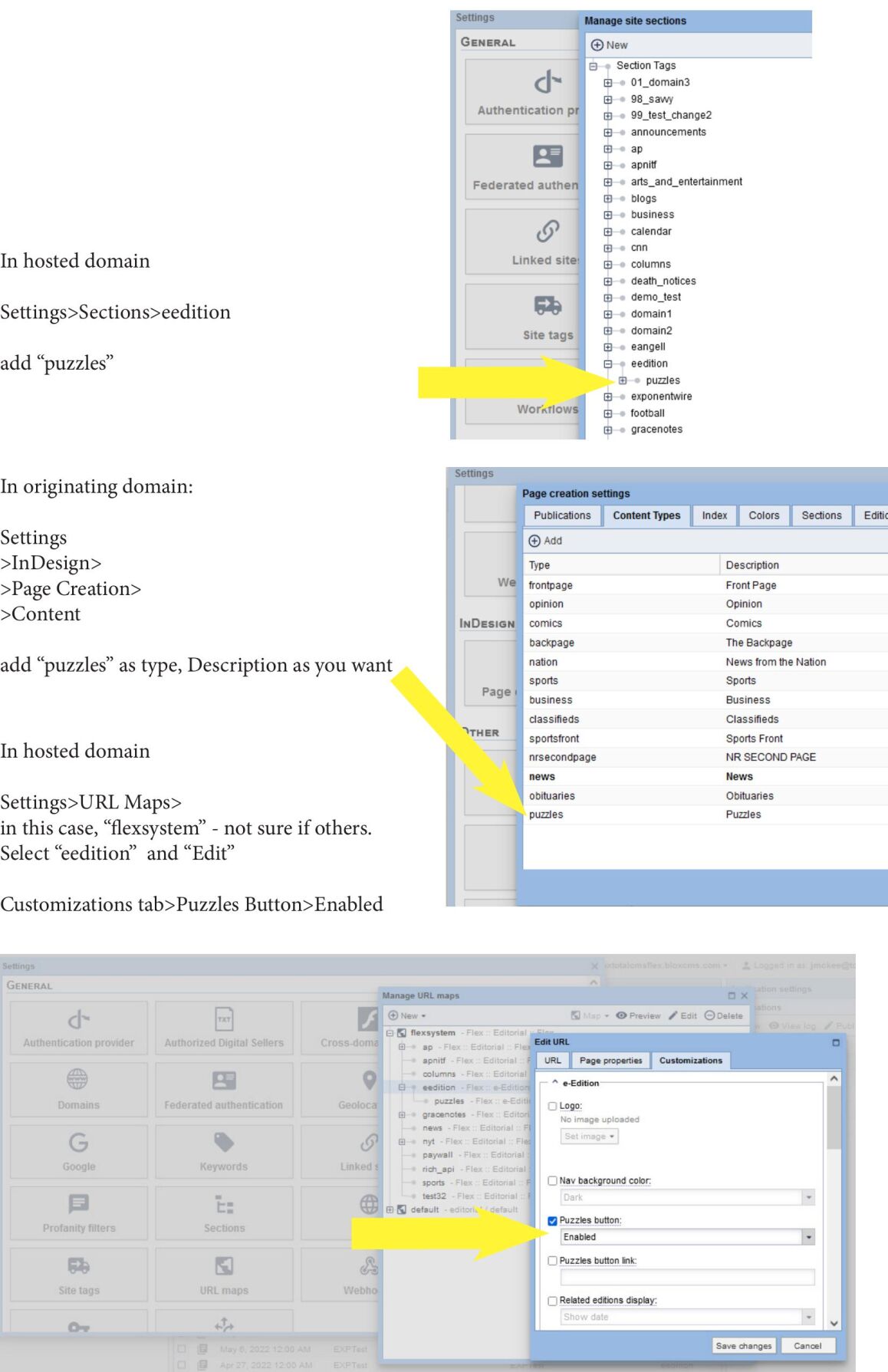Open the Google settings icon
This screenshot has width=888, height=1372.
(x=78, y=1143)
